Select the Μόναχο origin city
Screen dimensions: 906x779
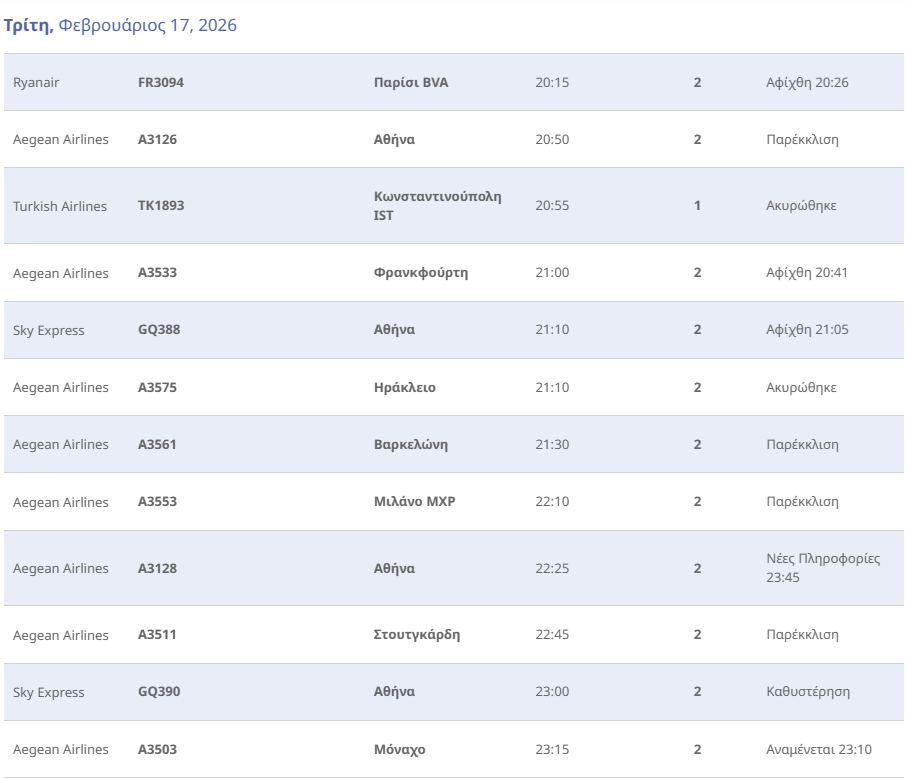400,749
